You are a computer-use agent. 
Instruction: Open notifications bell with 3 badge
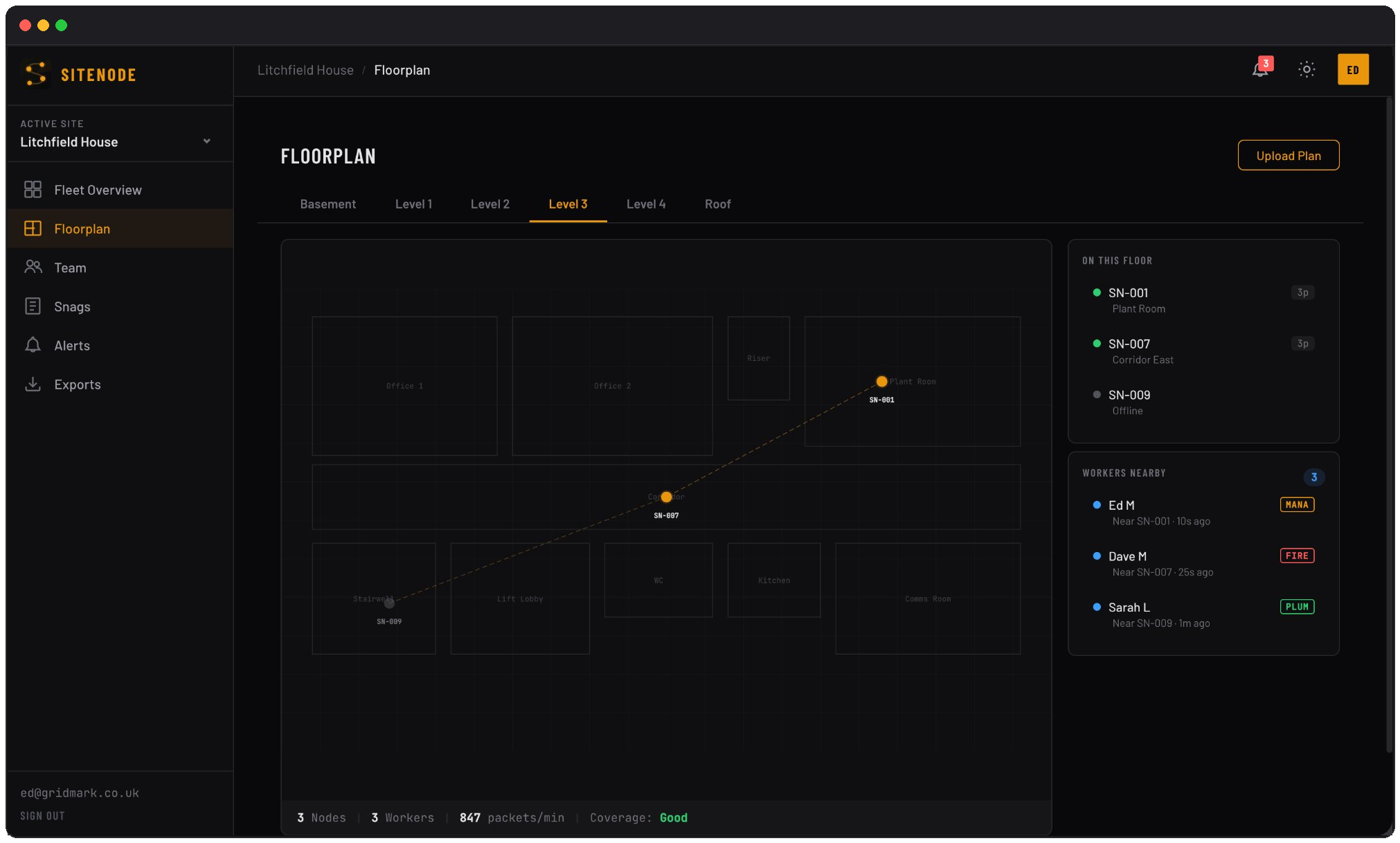(1260, 69)
